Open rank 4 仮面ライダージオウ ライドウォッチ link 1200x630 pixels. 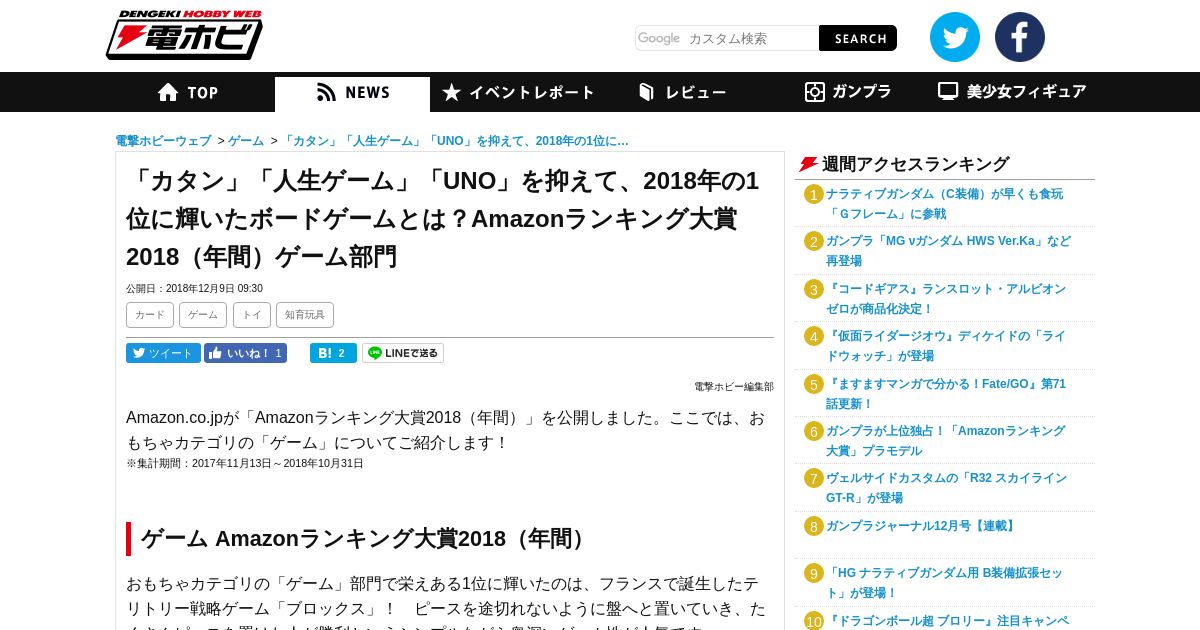(x=946, y=346)
